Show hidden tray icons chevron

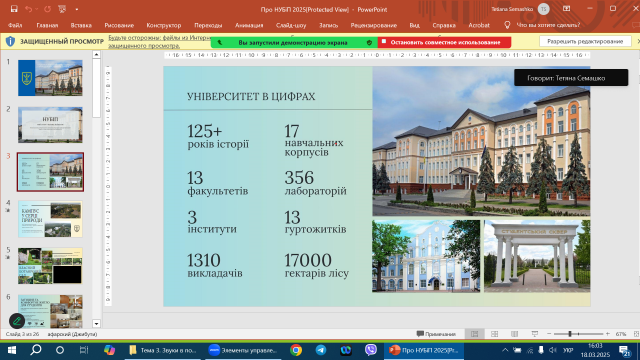click(505, 350)
